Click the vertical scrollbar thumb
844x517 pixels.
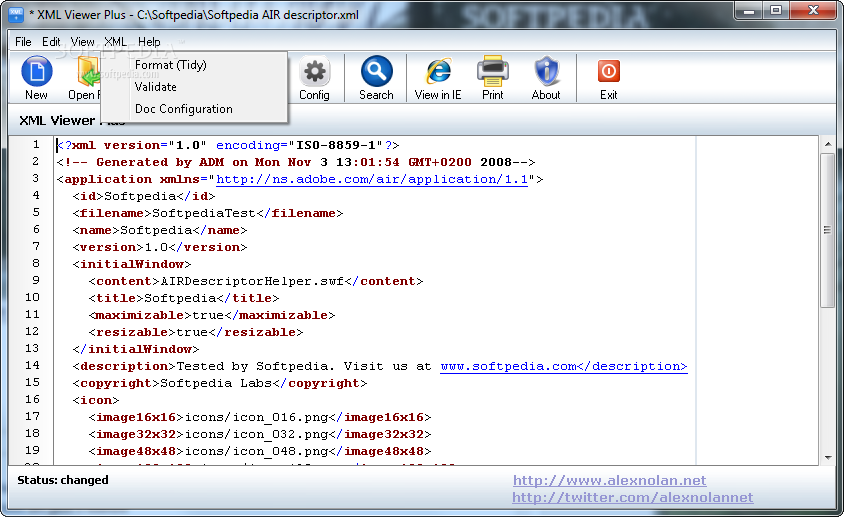pos(828,230)
